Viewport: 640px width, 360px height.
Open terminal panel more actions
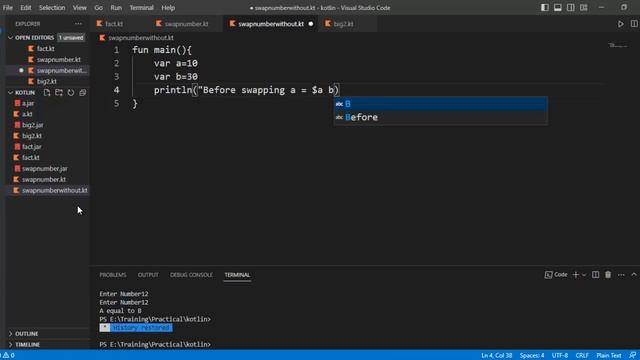coord(621,275)
